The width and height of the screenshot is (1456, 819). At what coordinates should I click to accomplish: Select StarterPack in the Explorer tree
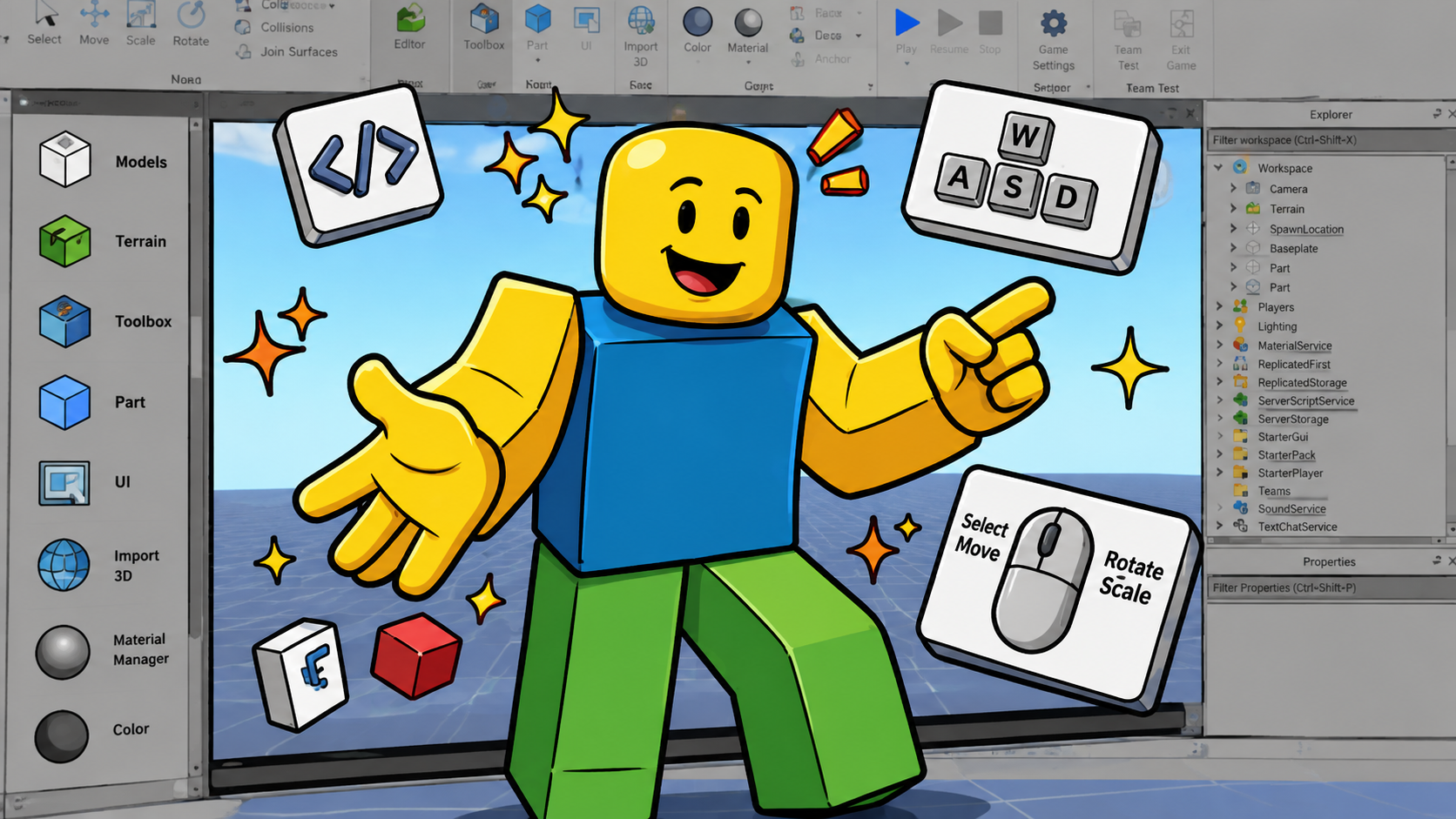pyautogui.click(x=1286, y=454)
